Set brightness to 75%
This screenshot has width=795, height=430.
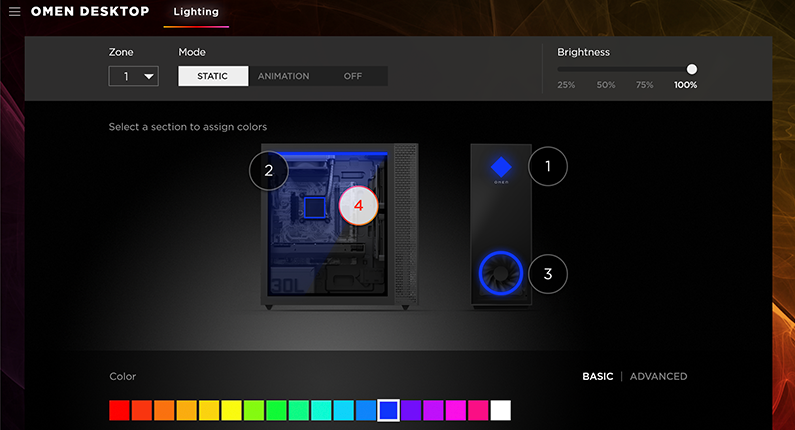coord(644,85)
